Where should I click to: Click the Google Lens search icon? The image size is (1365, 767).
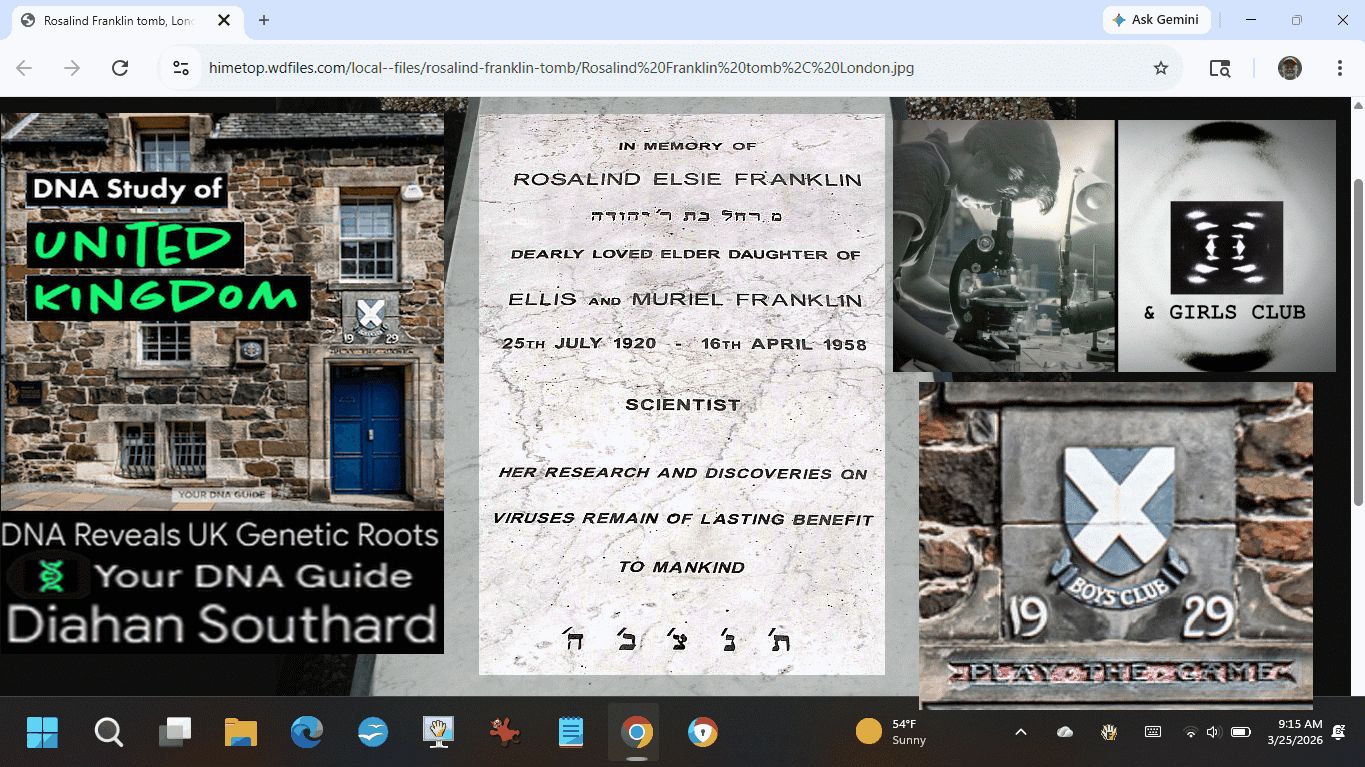coord(1219,68)
